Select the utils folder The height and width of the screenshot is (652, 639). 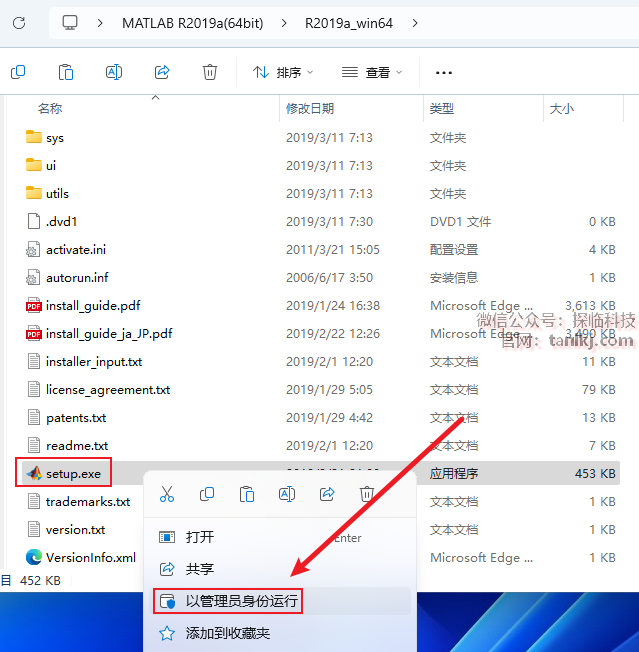click(x=47, y=193)
